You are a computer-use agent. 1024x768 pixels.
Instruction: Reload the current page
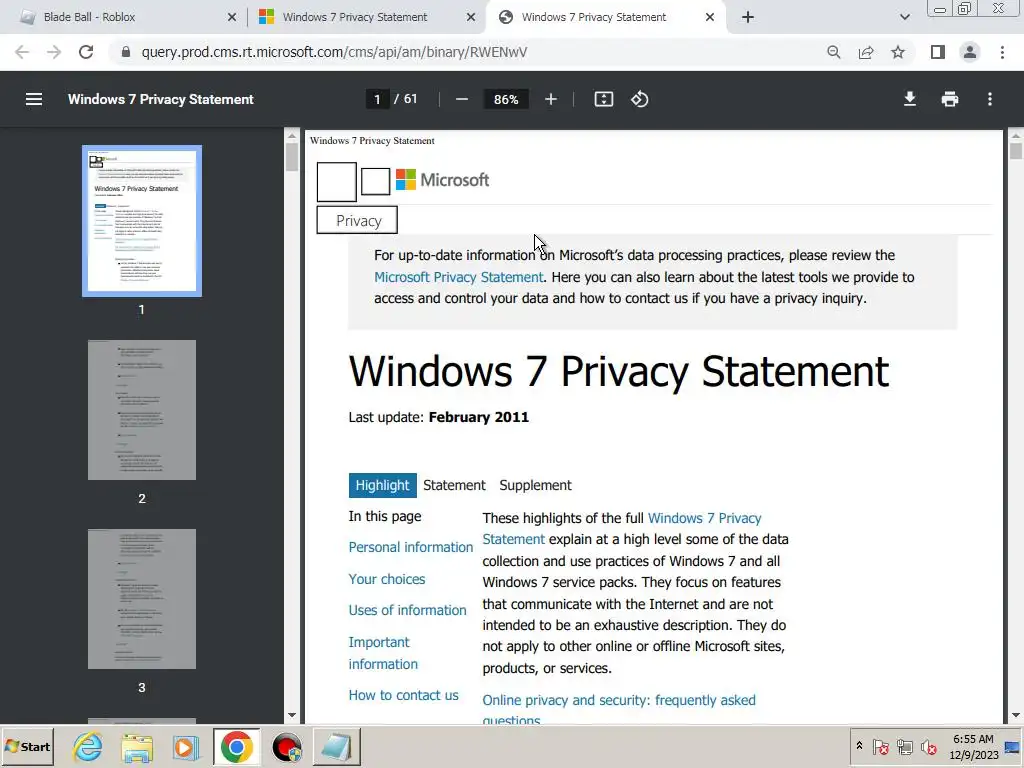(x=86, y=52)
